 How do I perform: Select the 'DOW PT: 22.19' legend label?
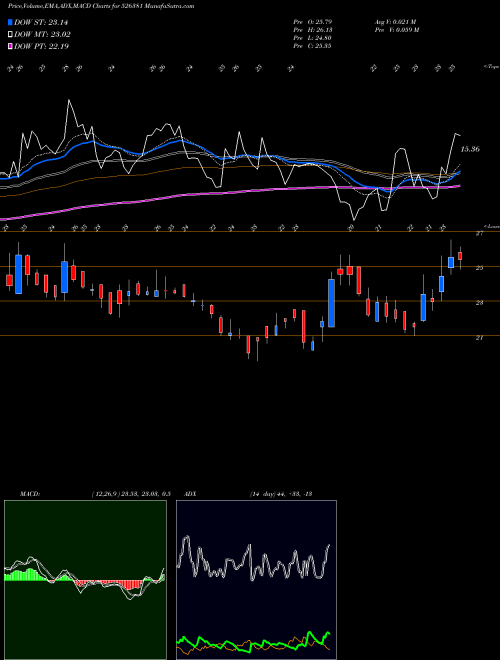point(41,46)
